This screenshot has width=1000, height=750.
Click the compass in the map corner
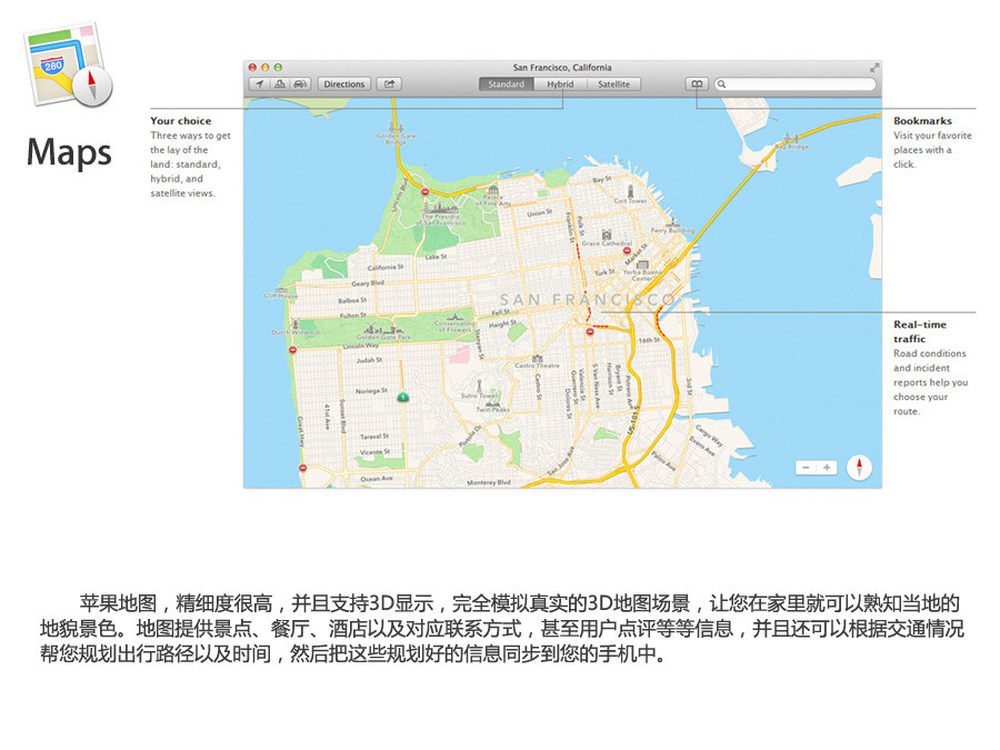(859, 467)
